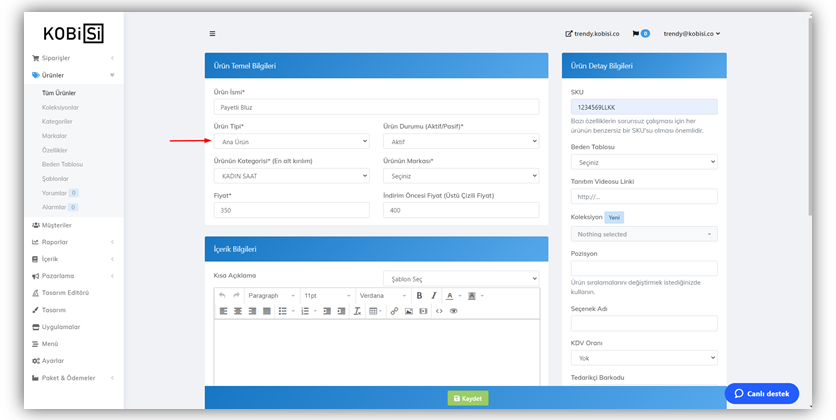The height and width of the screenshot is (420, 836).
Task: Open the Ürün Tipi dropdown
Action: (x=291, y=142)
